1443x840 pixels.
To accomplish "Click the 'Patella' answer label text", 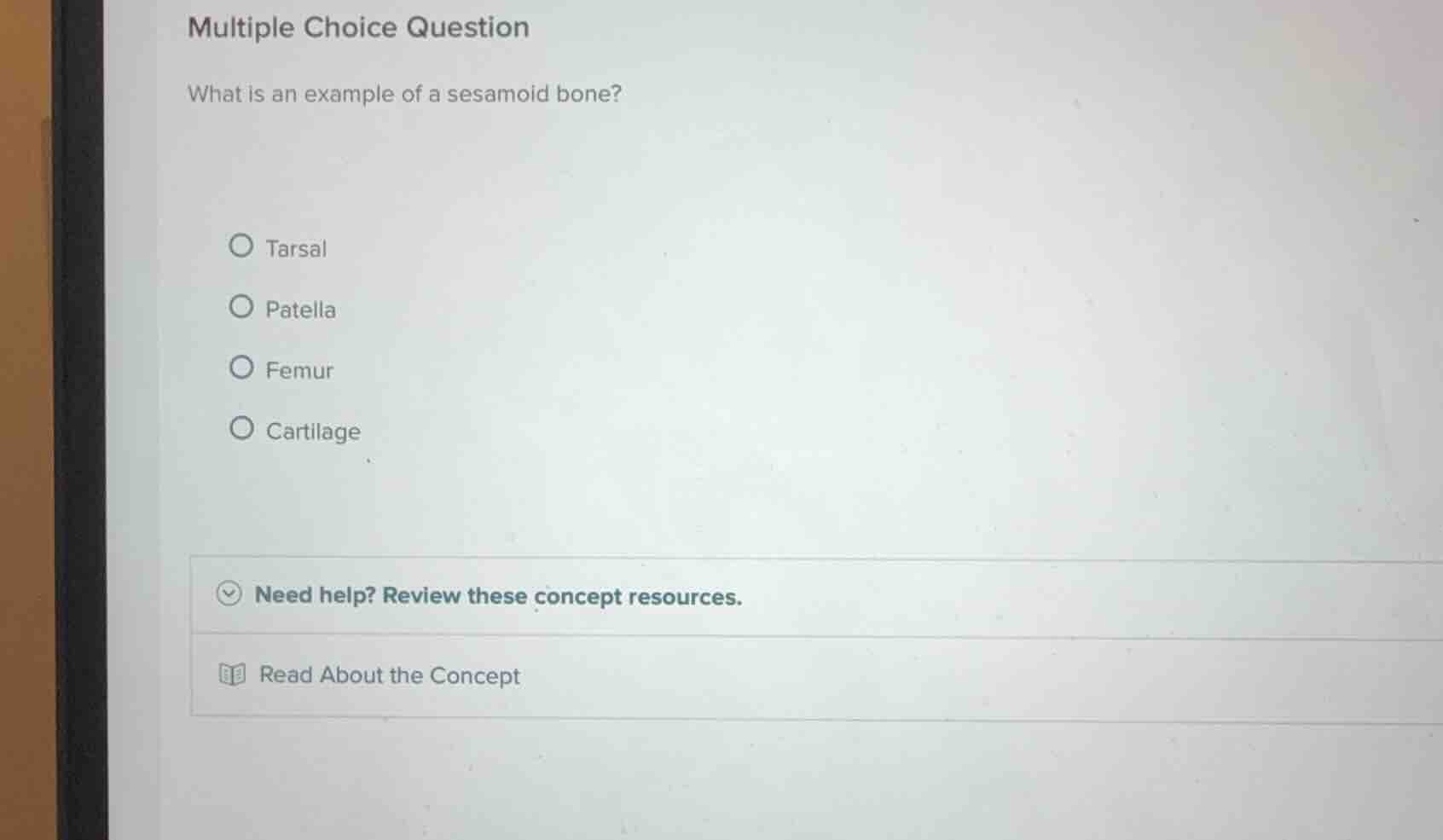I will (x=300, y=310).
